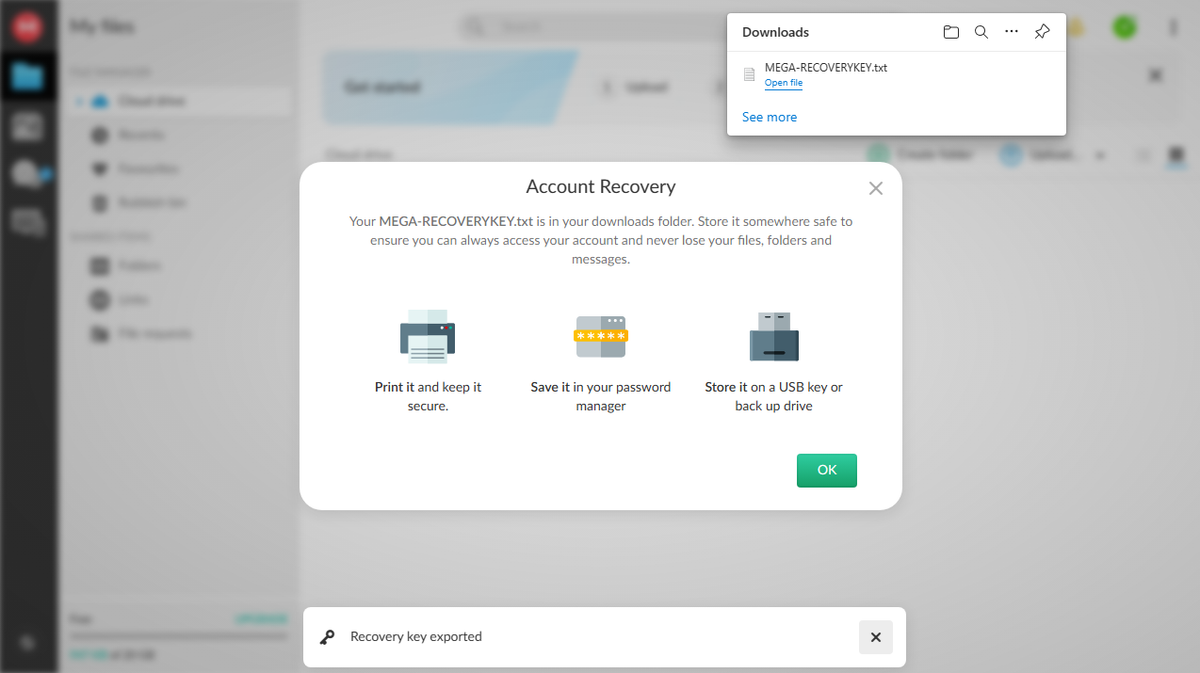Click the red MEGA logo
Image resolution: width=1200 pixels, height=673 pixels.
click(25, 26)
